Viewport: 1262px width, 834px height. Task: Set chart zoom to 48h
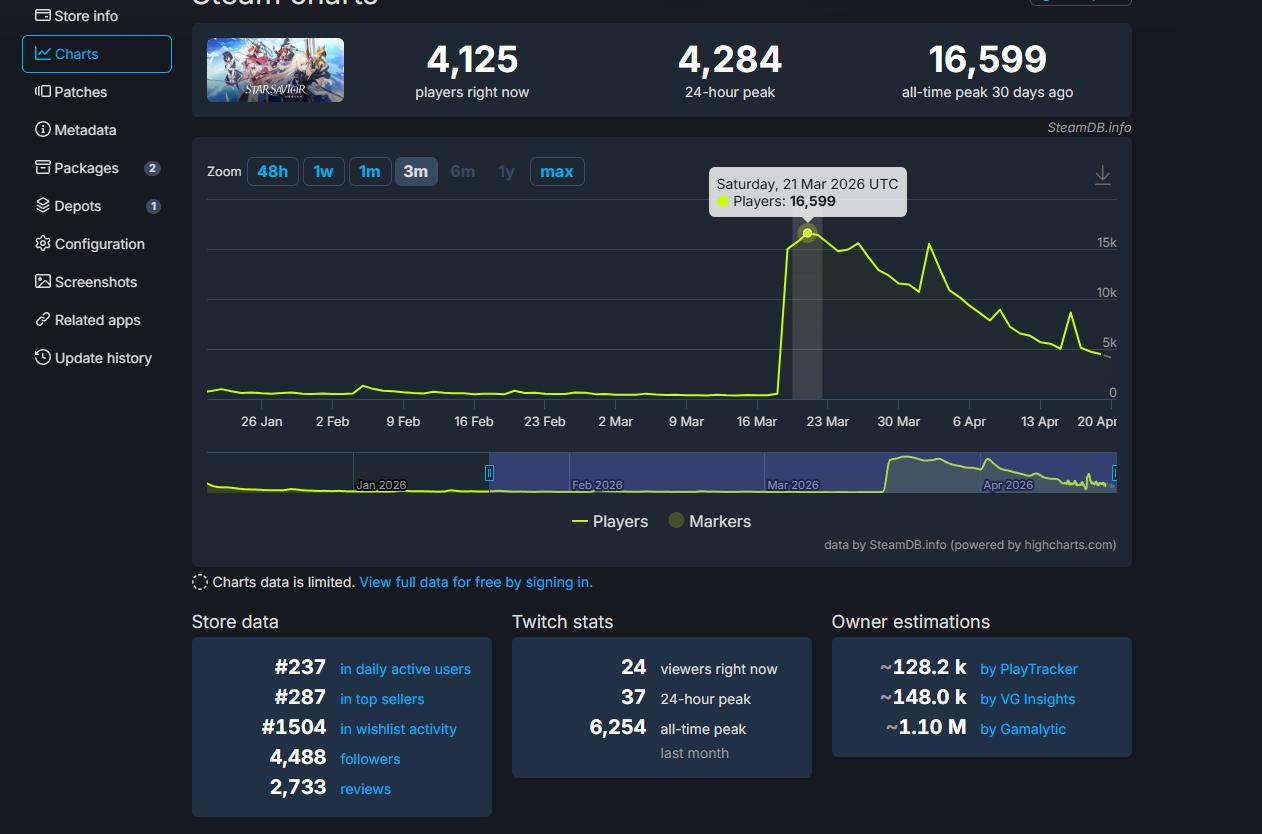272,171
